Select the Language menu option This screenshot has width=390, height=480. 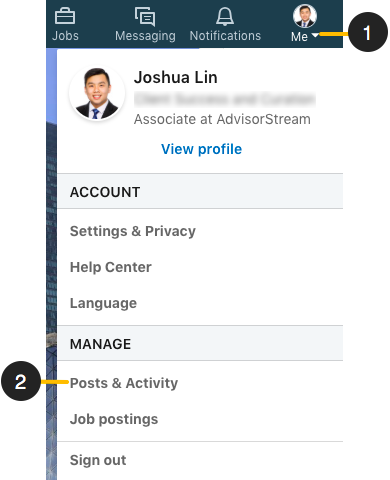click(x=103, y=303)
